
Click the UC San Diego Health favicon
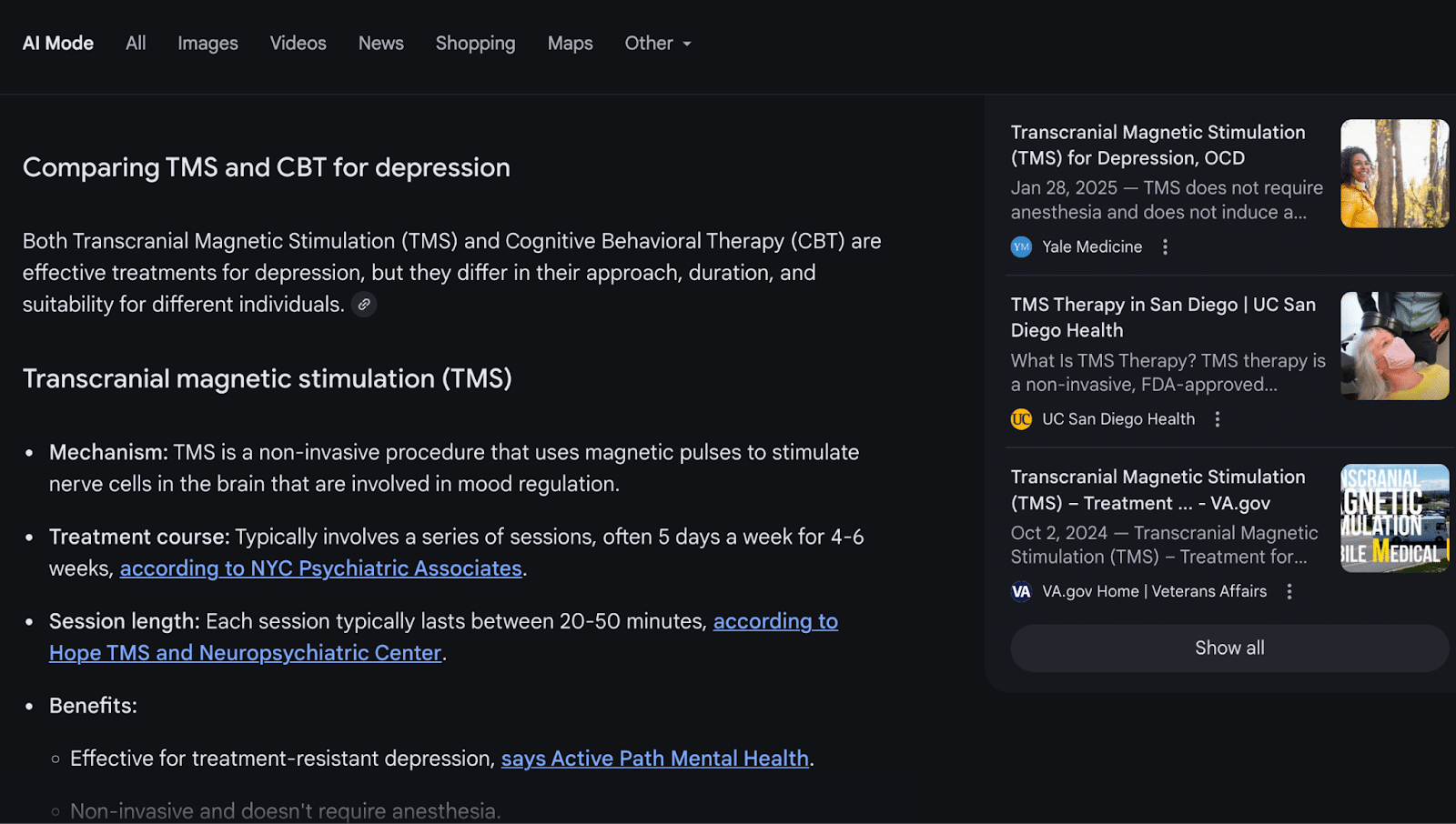1022,419
